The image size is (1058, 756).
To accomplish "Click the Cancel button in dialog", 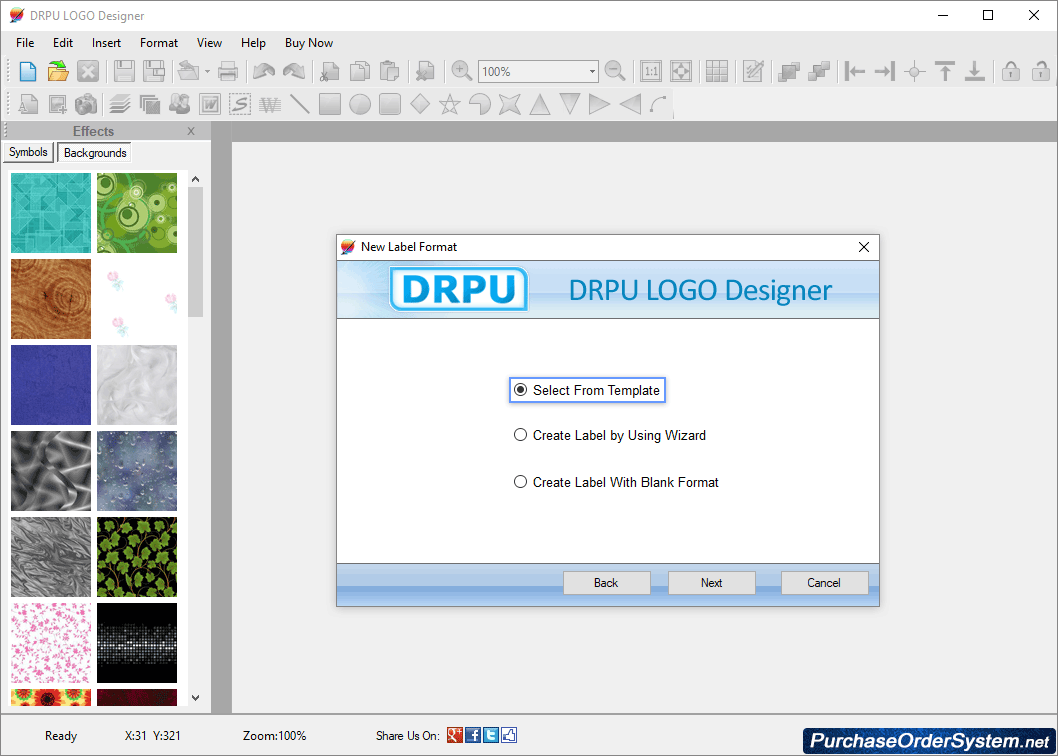I will pos(824,583).
